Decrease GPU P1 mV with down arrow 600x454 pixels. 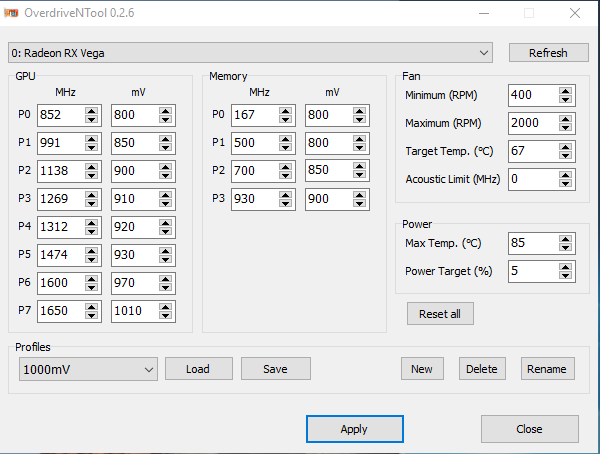click(x=165, y=147)
